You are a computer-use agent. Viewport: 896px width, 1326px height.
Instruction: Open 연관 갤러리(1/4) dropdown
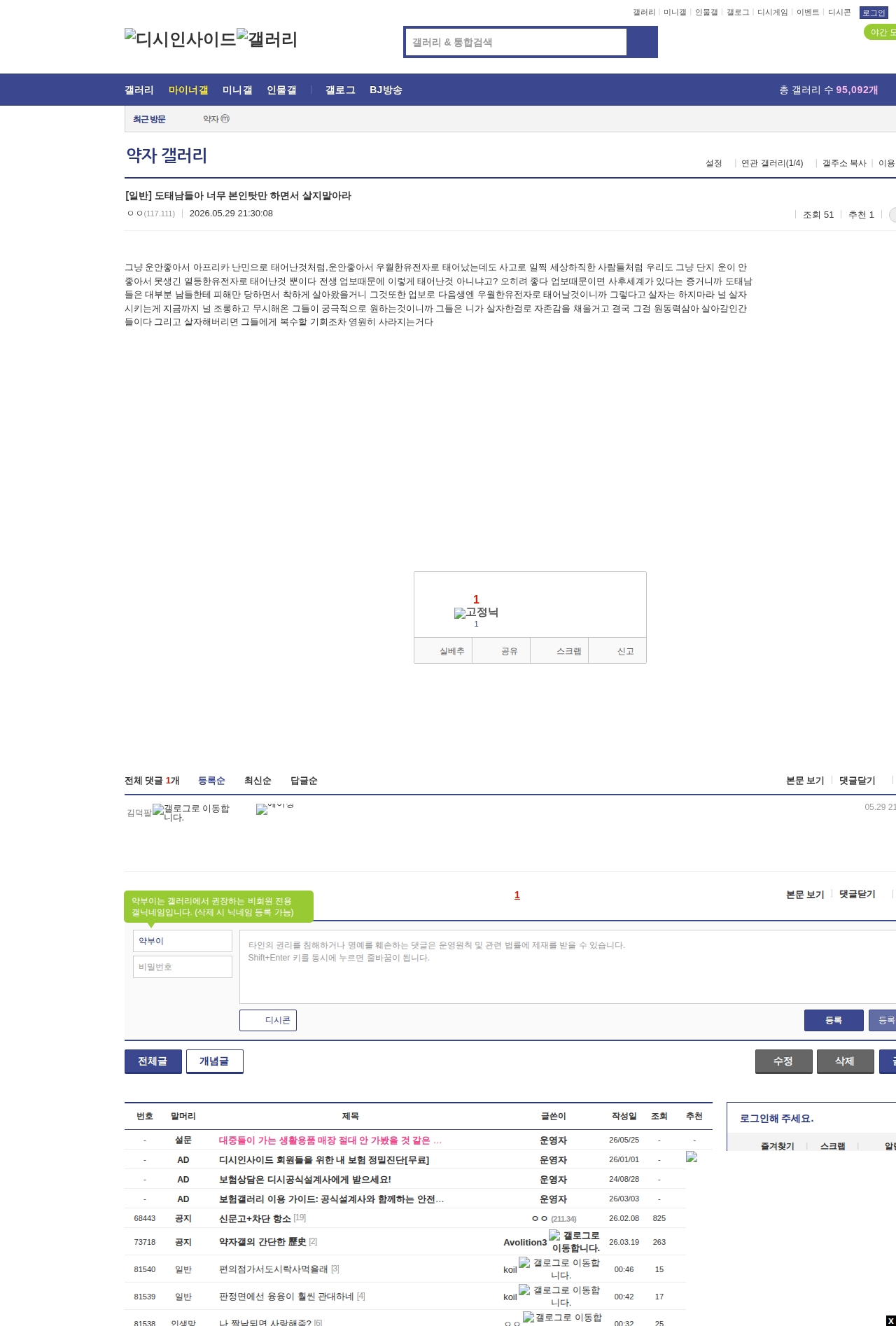click(x=772, y=163)
